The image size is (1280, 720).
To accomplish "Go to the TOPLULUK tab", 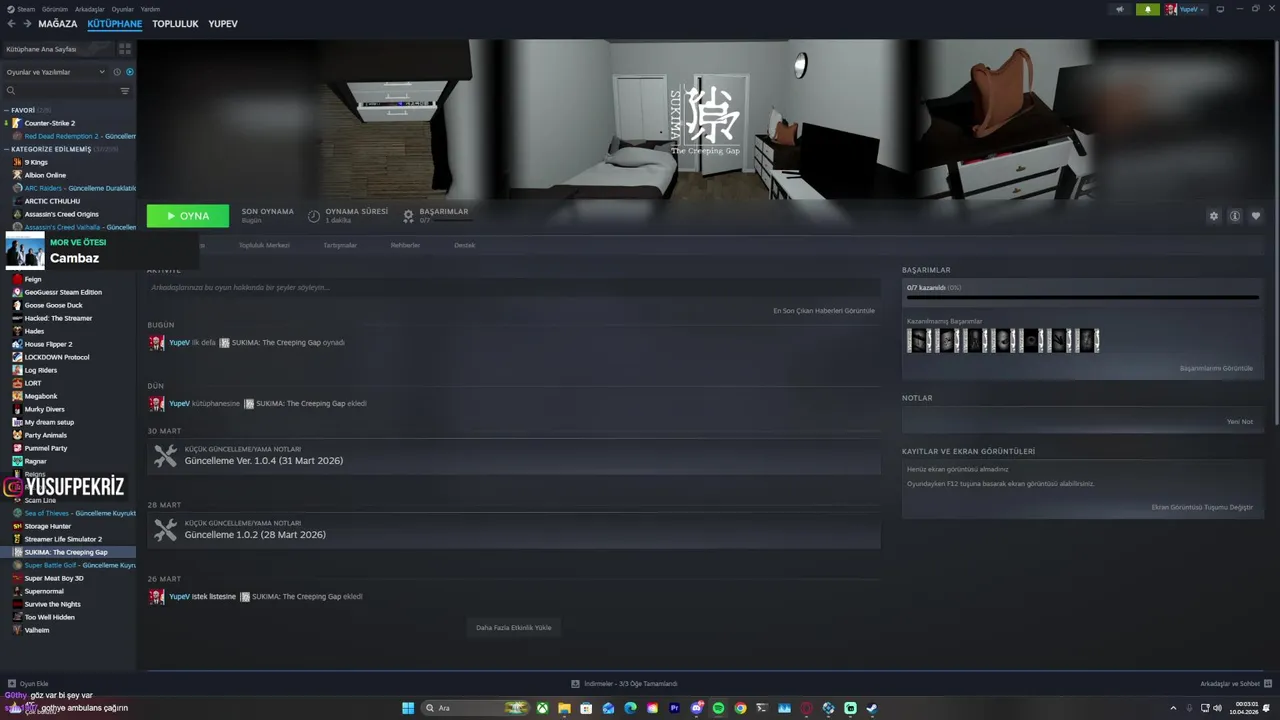I will click(x=175, y=24).
